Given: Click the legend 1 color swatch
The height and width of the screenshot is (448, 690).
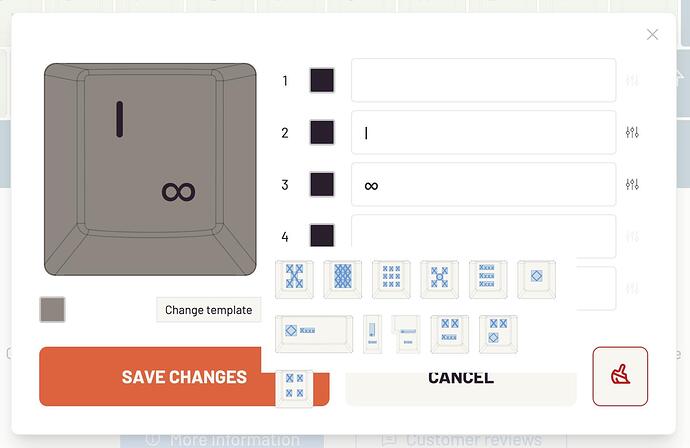Looking at the screenshot, I should 322,80.
